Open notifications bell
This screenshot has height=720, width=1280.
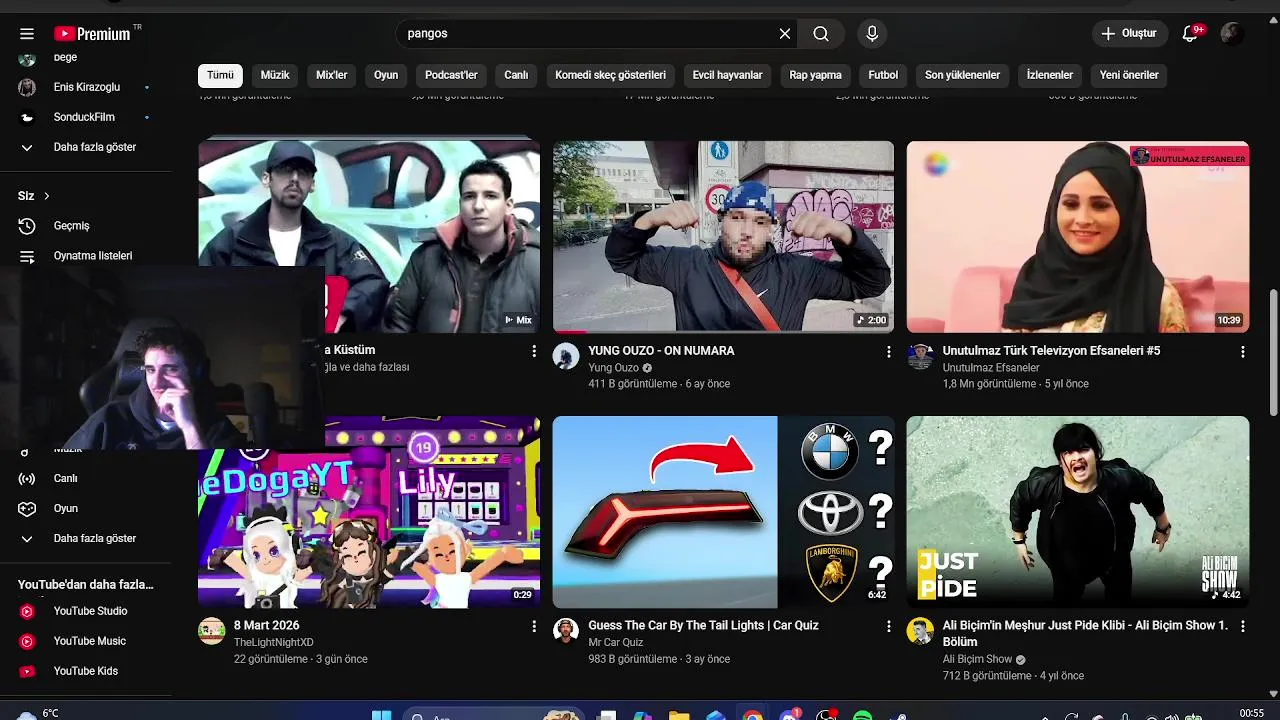click(x=1190, y=34)
